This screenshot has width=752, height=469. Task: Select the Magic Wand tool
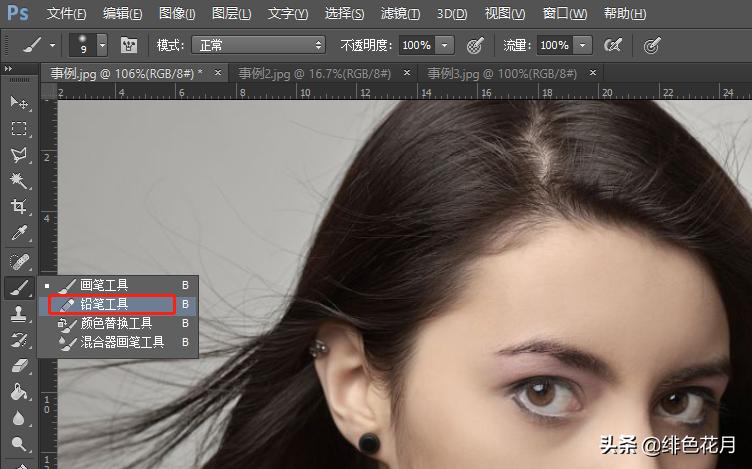coord(19,180)
